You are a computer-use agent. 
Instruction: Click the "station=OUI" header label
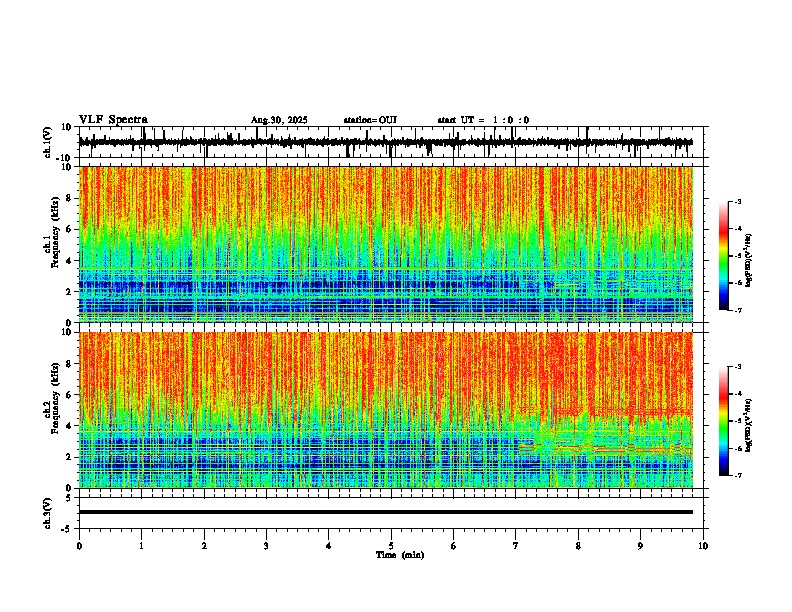pos(370,120)
